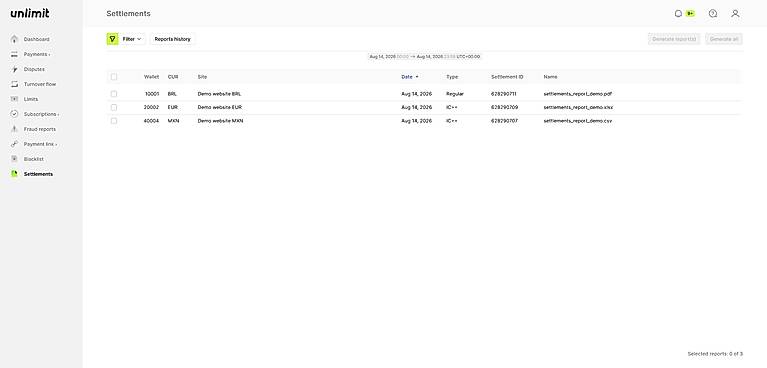Click Demo website BRL cell

tap(219, 94)
